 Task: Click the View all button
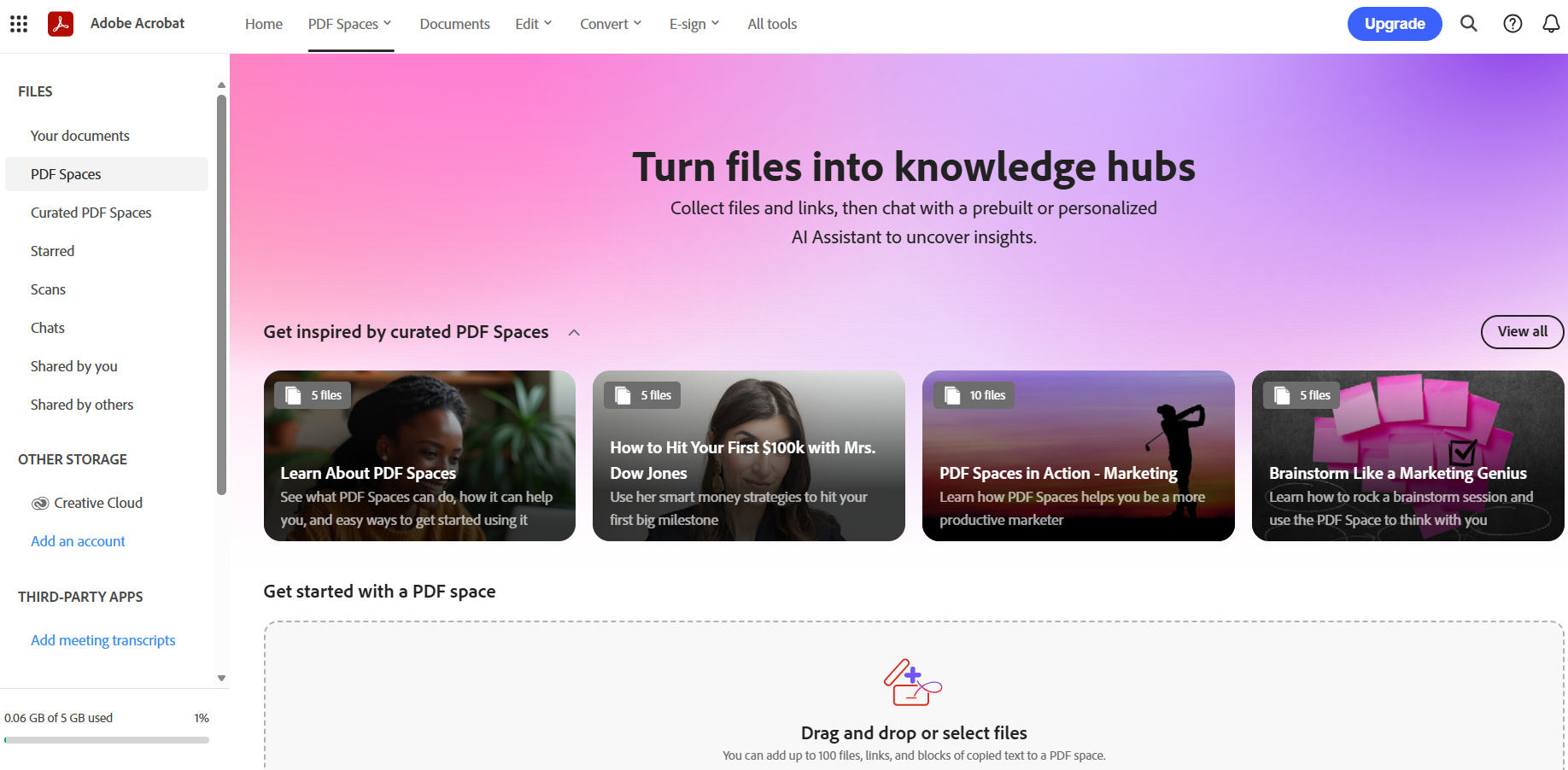1522,332
